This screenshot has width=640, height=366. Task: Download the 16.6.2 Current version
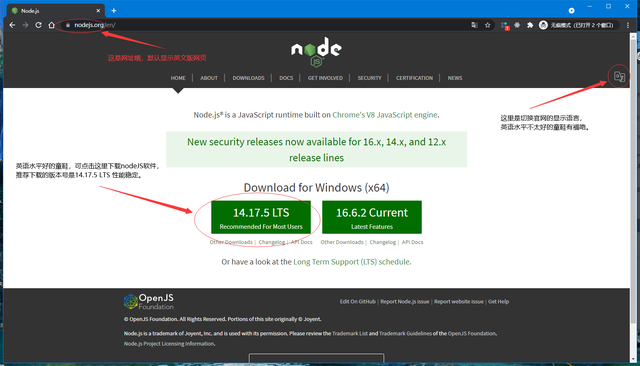click(372, 217)
